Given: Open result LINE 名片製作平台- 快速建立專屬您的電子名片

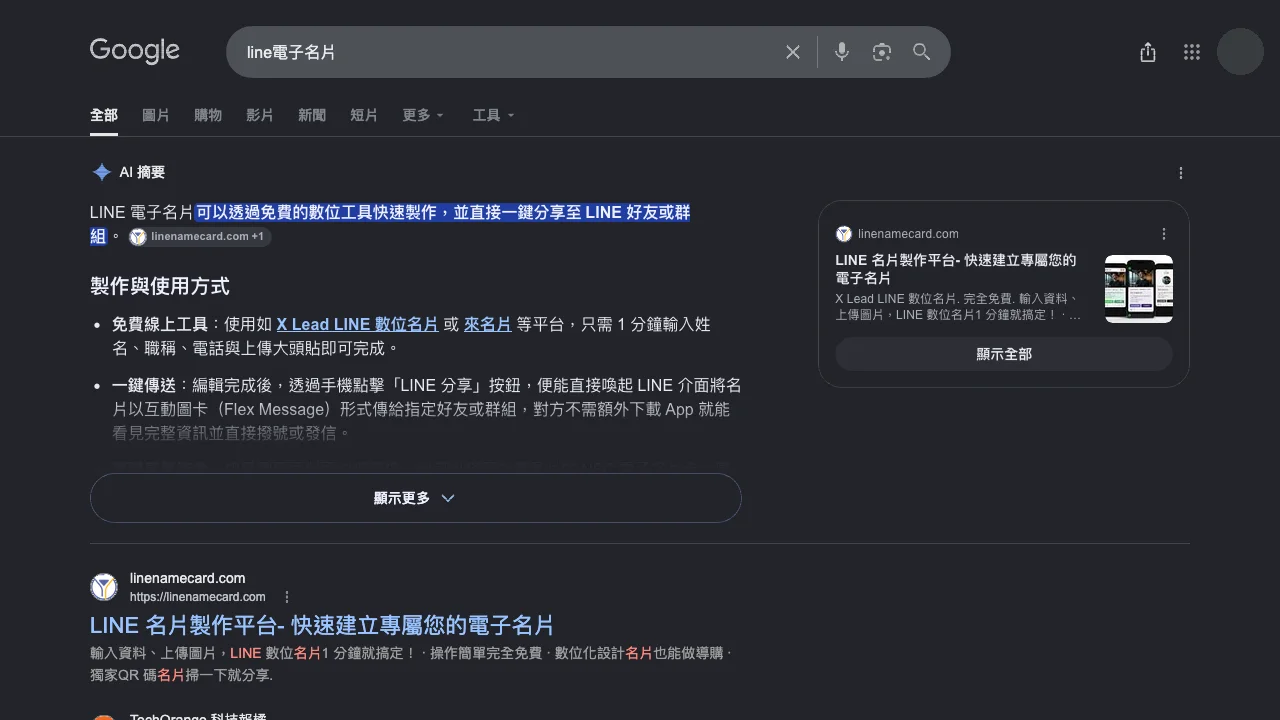Looking at the screenshot, I should click(322, 625).
